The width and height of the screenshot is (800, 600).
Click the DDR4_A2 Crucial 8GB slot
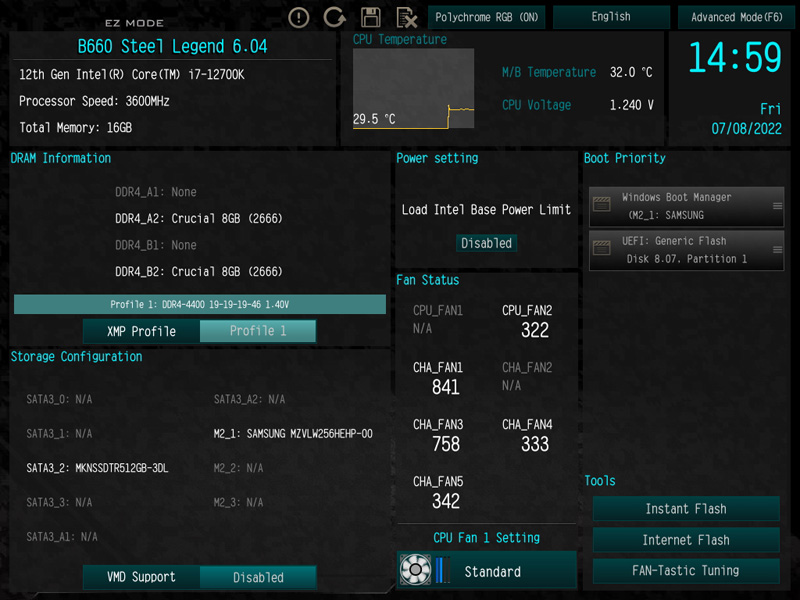[x=198, y=219]
